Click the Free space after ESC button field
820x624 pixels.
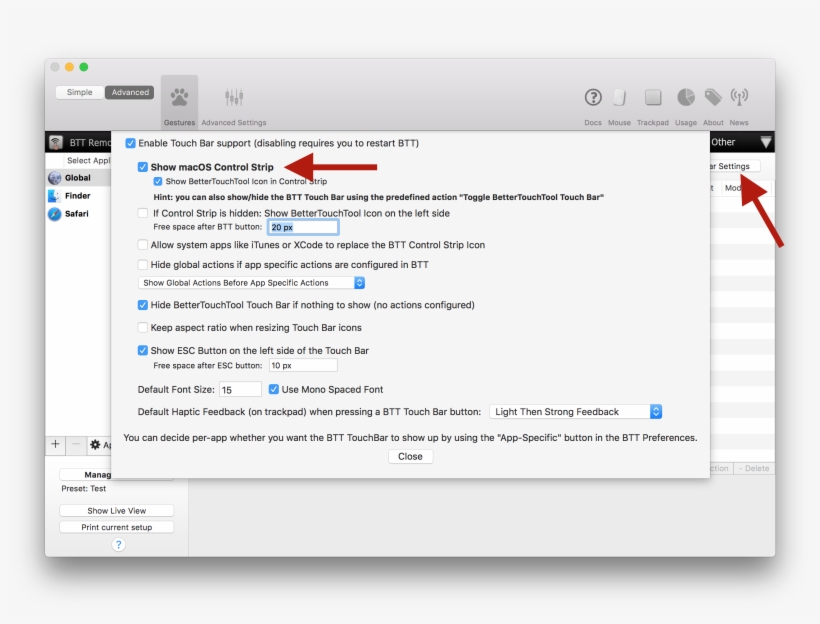pyautogui.click(x=303, y=366)
